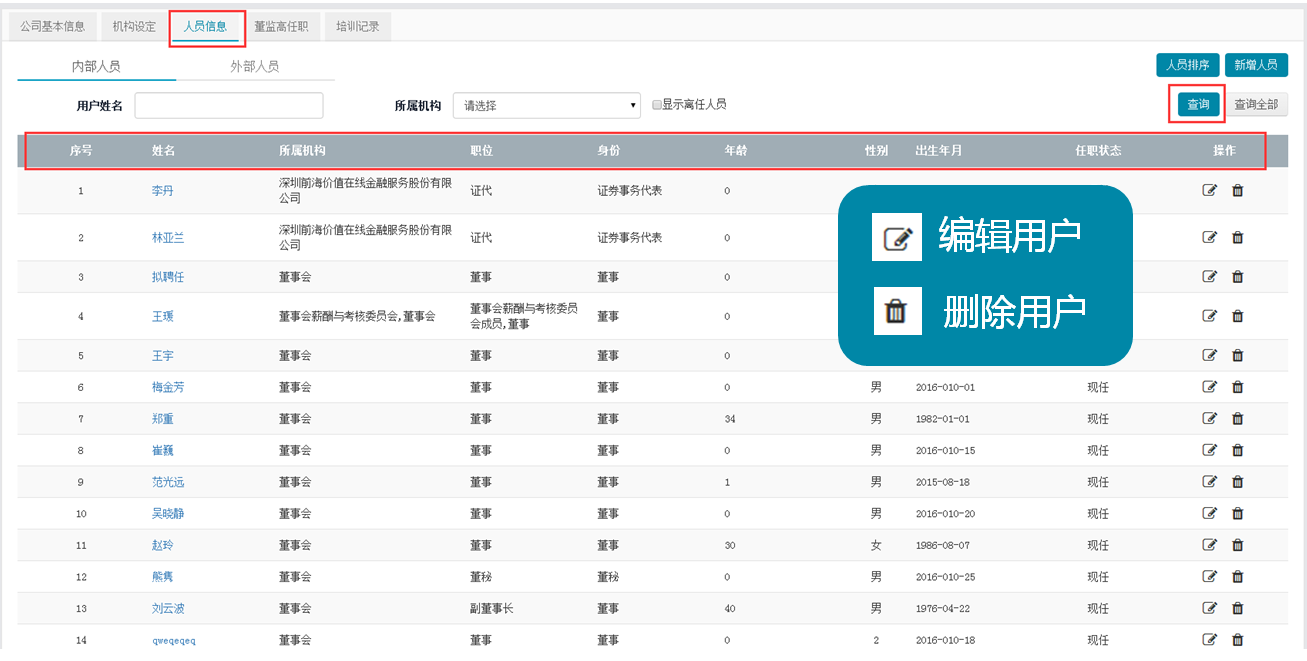The height and width of the screenshot is (661, 1307).
Task: Click name link 郑重
Action: [162, 418]
